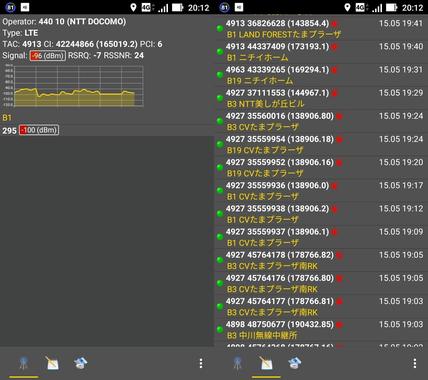Tap location pin icon in right status bar

(x=347, y=7)
